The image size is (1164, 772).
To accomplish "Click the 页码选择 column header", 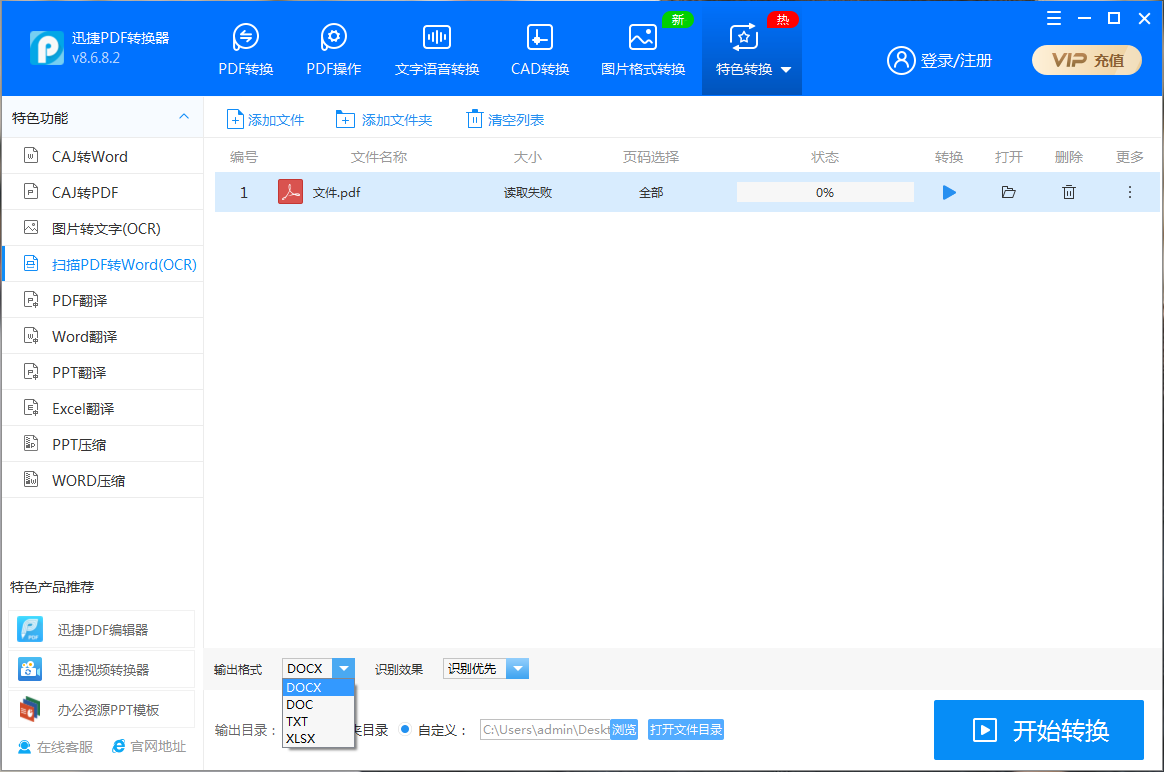I will tap(651, 157).
